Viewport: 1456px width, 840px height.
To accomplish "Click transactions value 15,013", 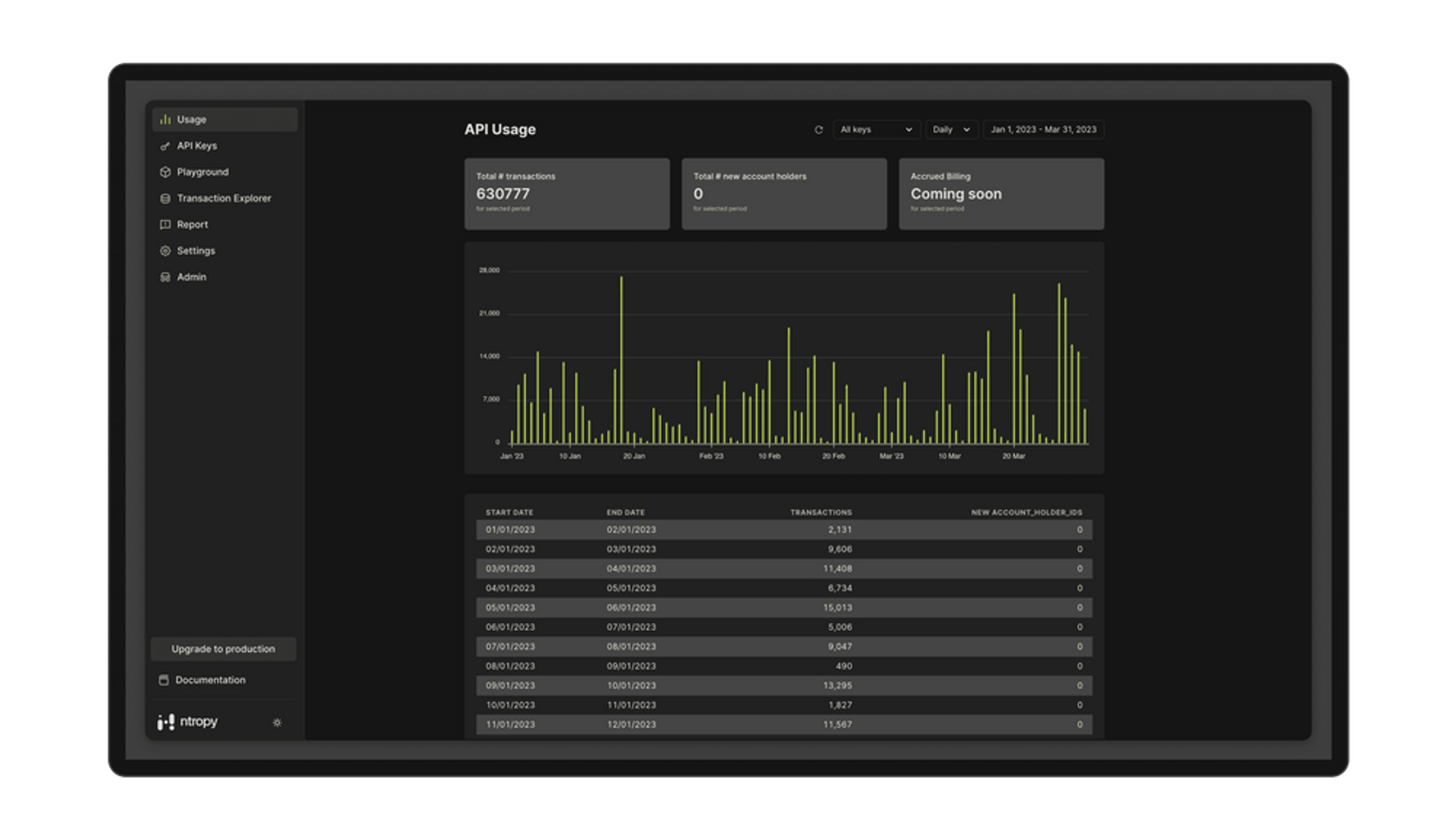I will 837,608.
